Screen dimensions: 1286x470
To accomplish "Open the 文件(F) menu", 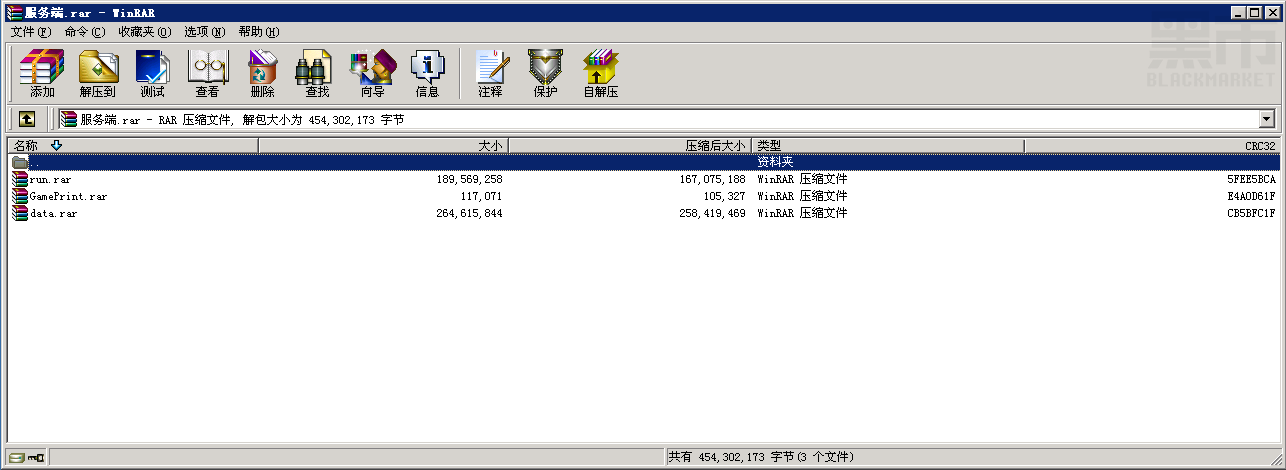I will coord(30,32).
